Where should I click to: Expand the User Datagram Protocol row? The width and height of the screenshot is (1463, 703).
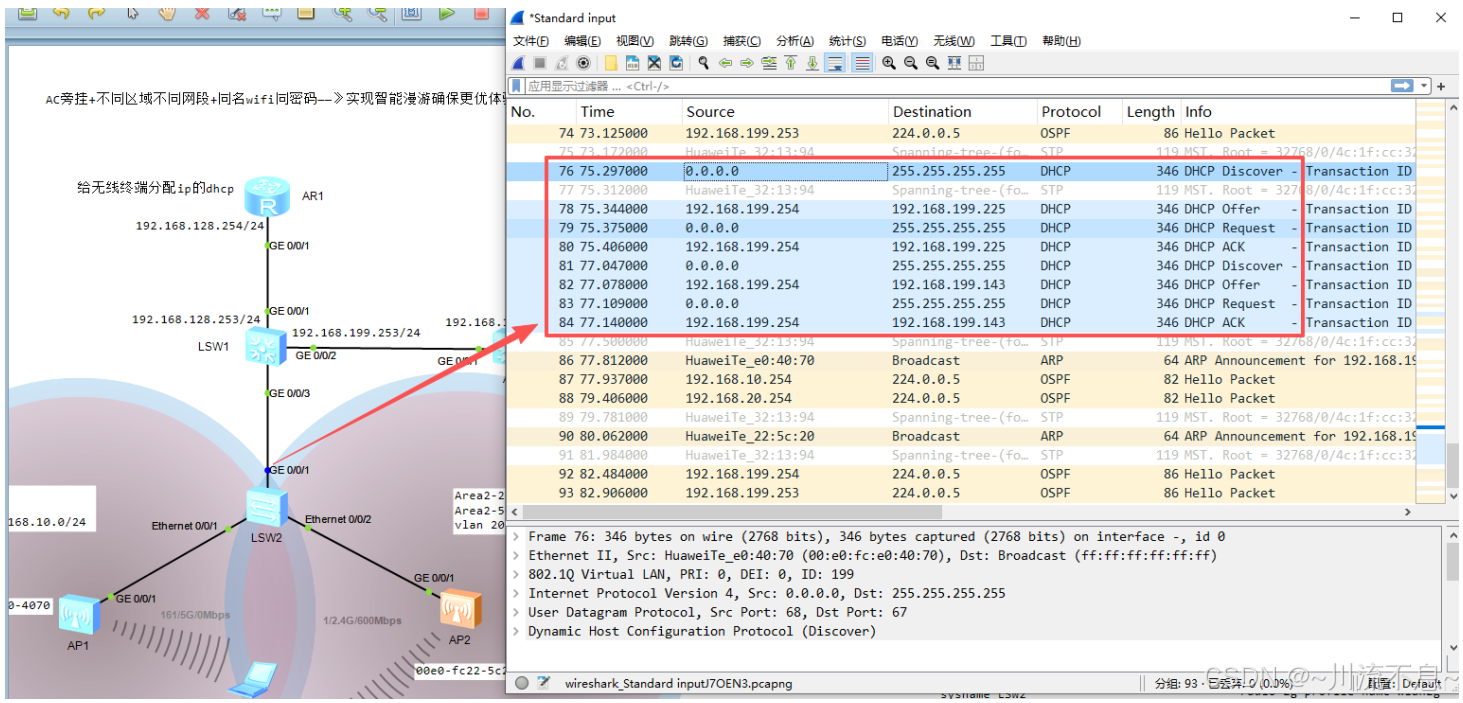515,613
